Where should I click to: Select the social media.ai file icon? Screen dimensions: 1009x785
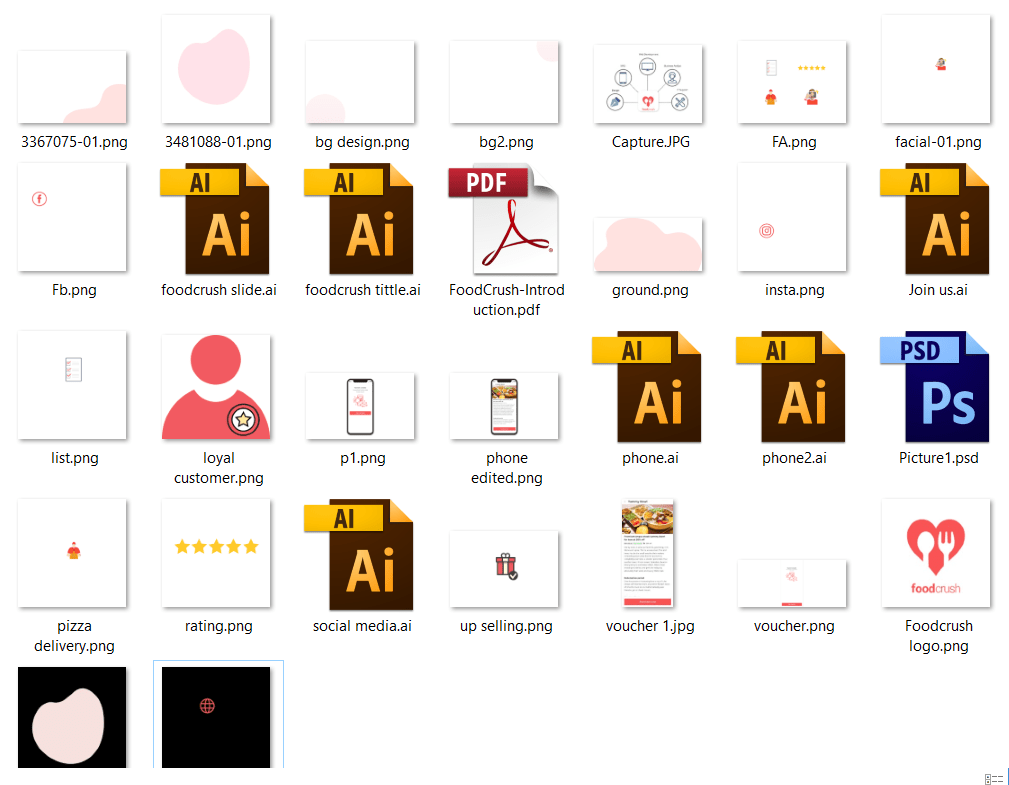point(359,554)
